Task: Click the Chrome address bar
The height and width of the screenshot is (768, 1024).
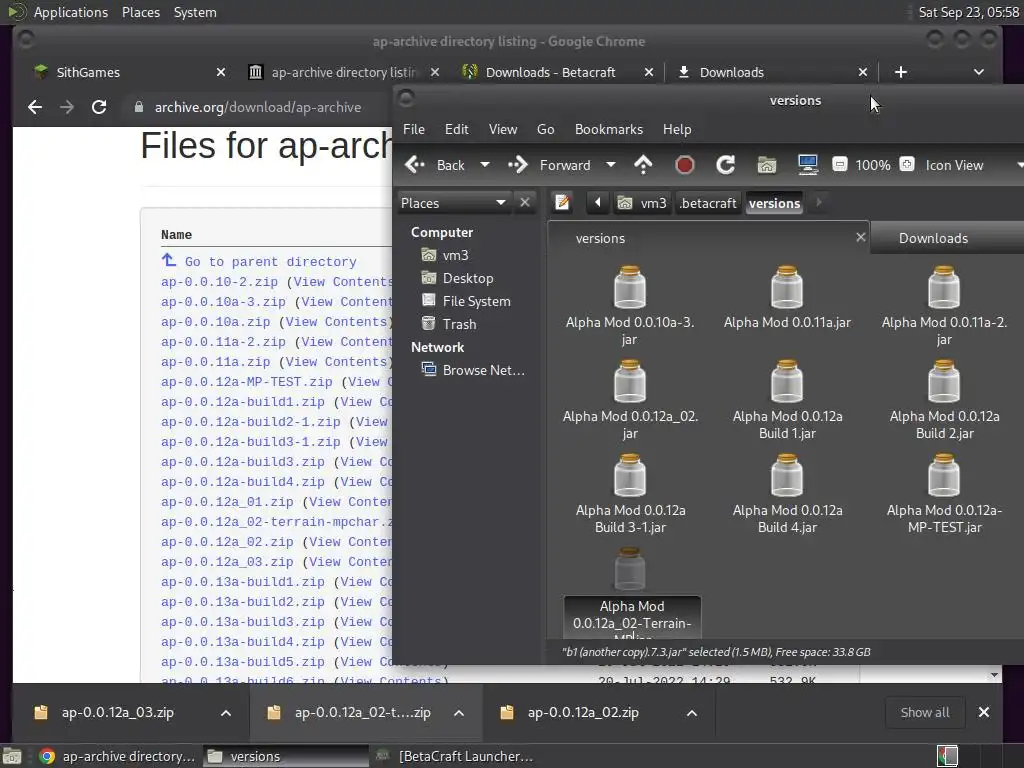Action: [258, 107]
